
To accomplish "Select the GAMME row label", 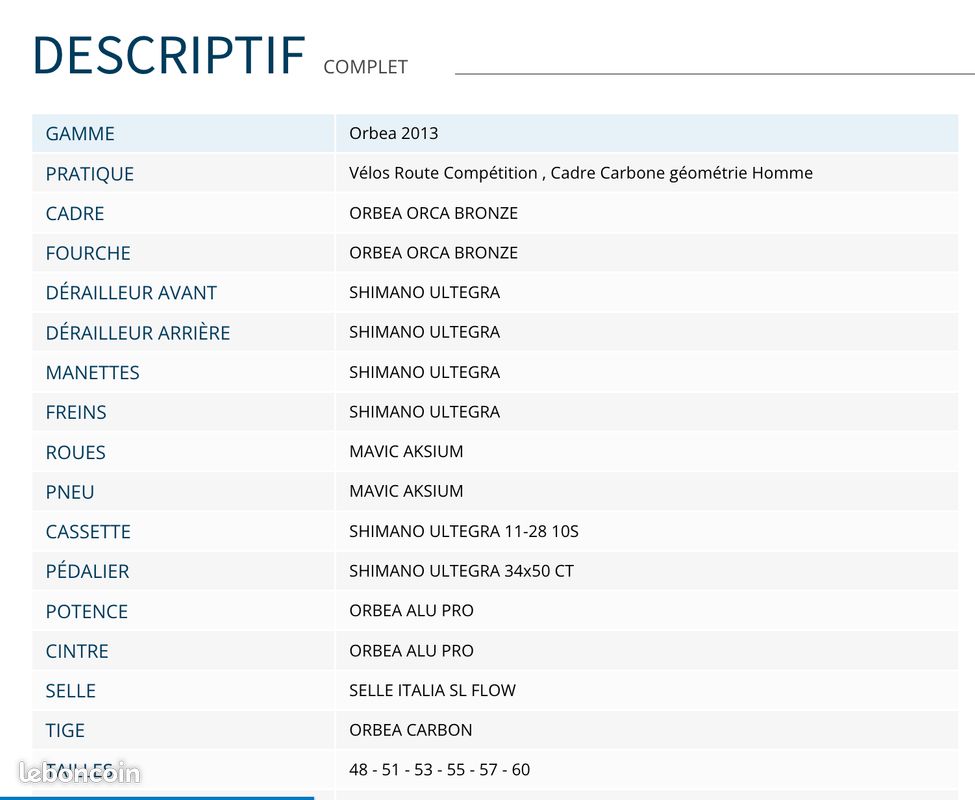I will 80,134.
